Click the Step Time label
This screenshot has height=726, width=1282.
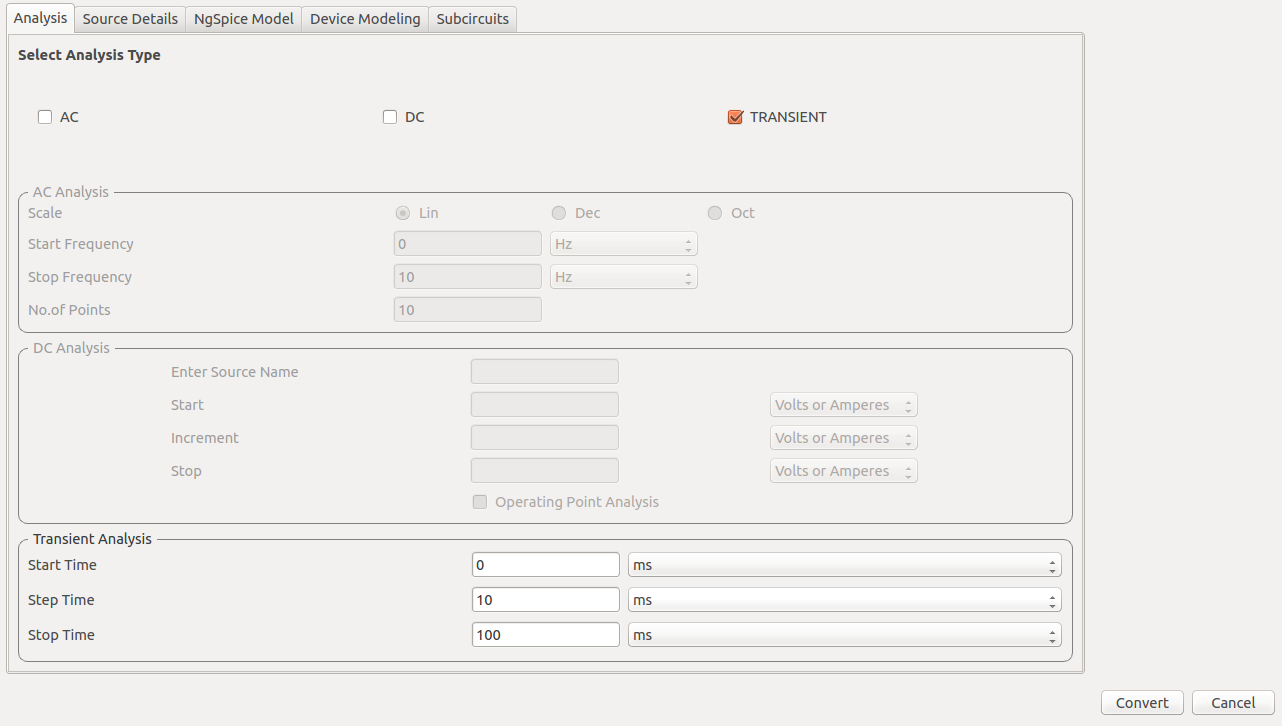[x=61, y=600]
